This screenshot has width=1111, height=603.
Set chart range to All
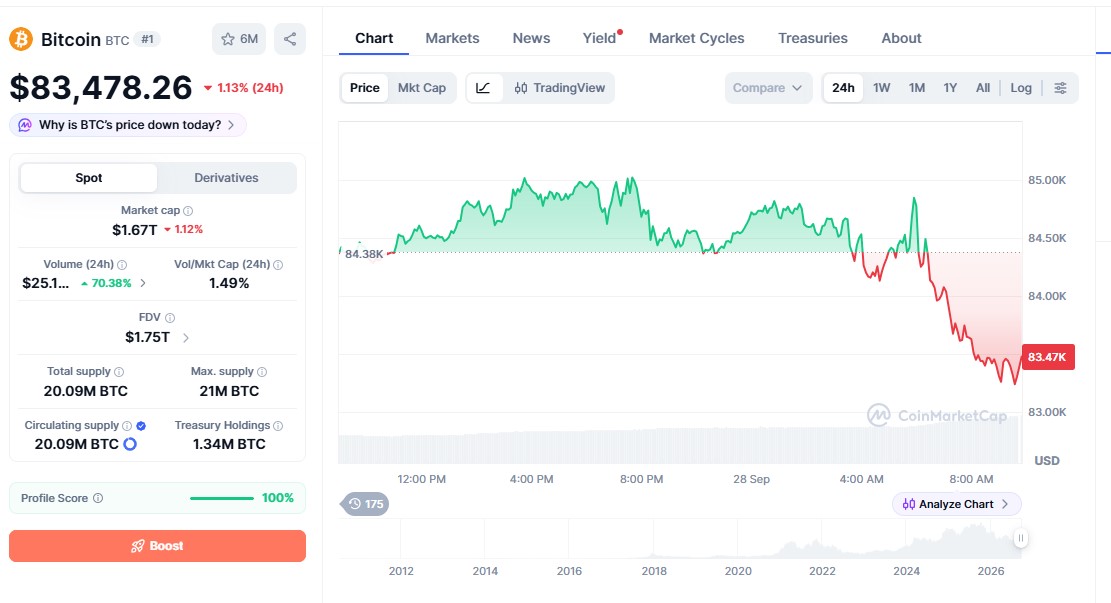point(983,88)
